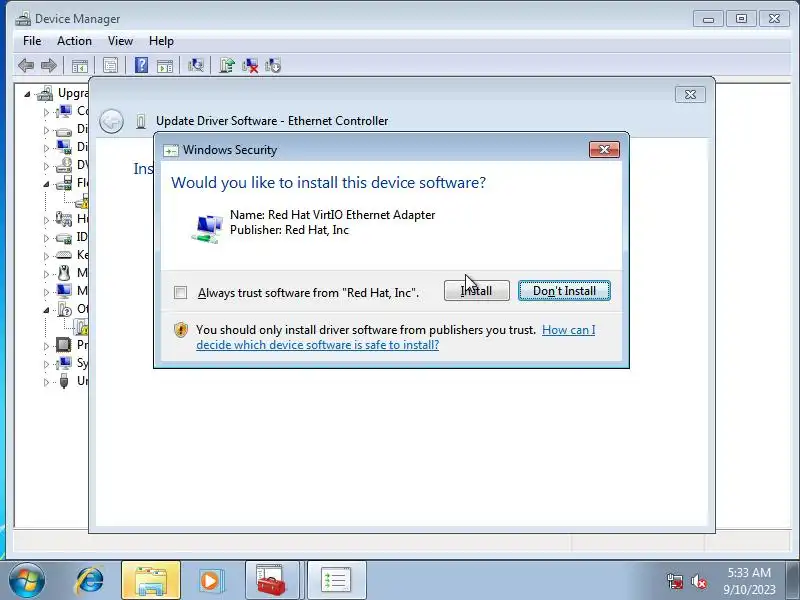Click the Properties toolbar icon
This screenshot has width=800, height=600.
(110, 65)
